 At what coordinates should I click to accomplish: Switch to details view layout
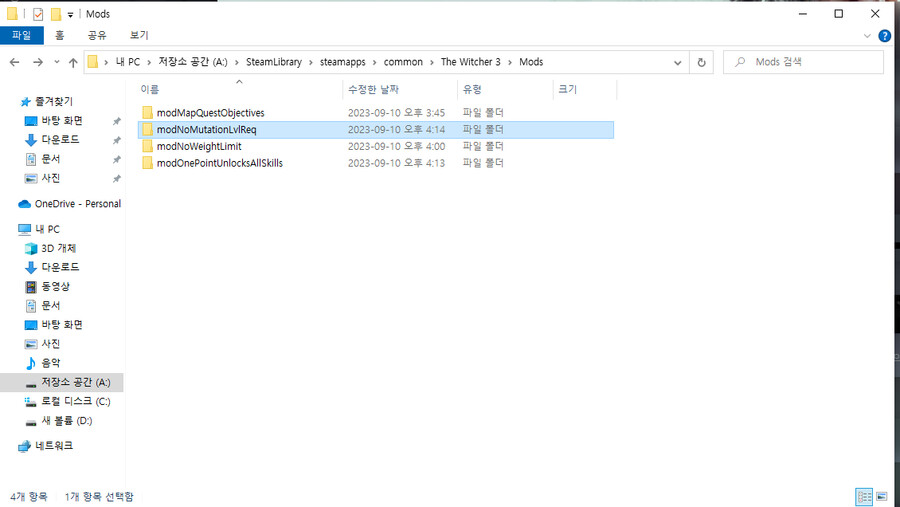[x=864, y=496]
